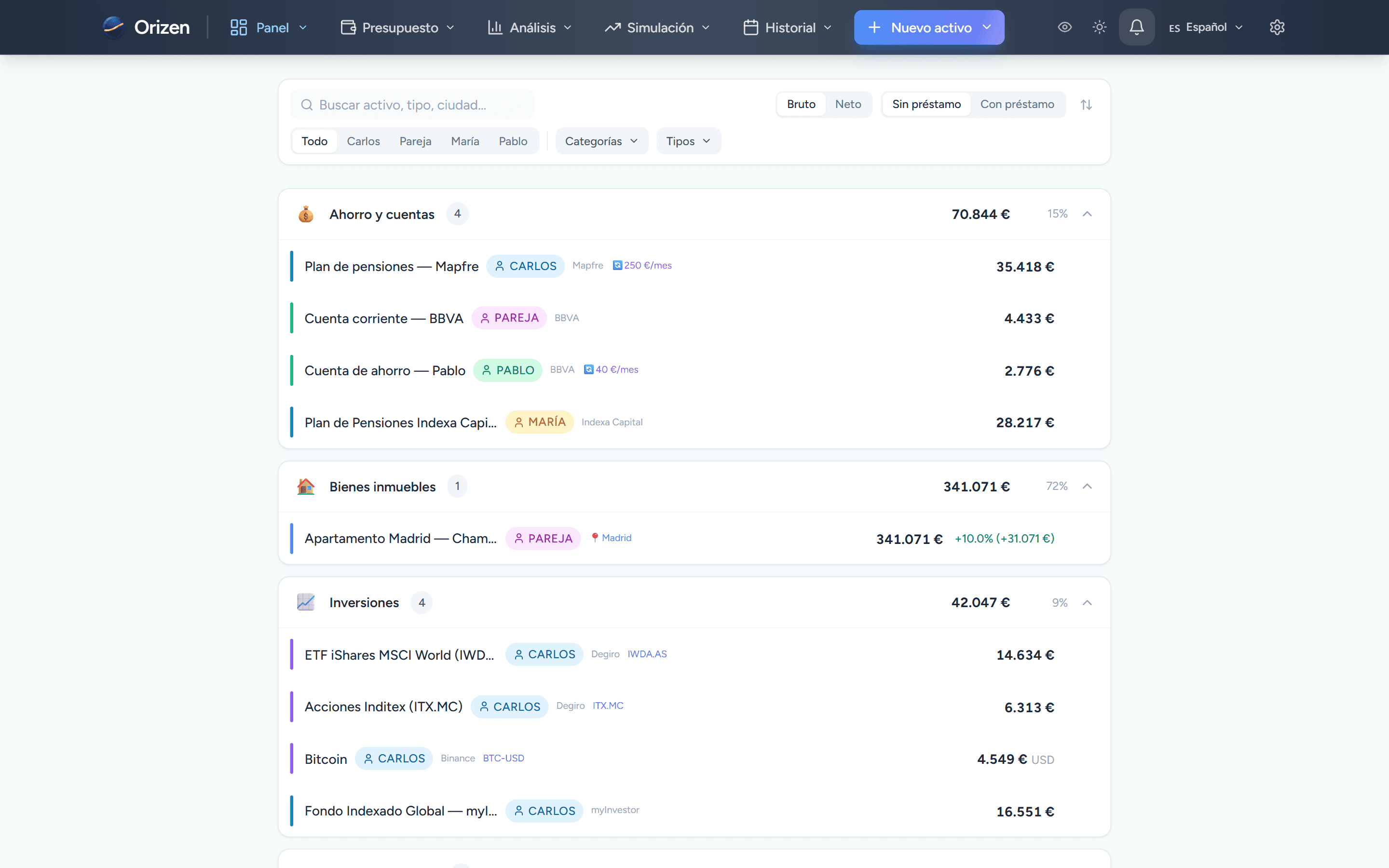Click the Panel grid icon

[x=238, y=27]
